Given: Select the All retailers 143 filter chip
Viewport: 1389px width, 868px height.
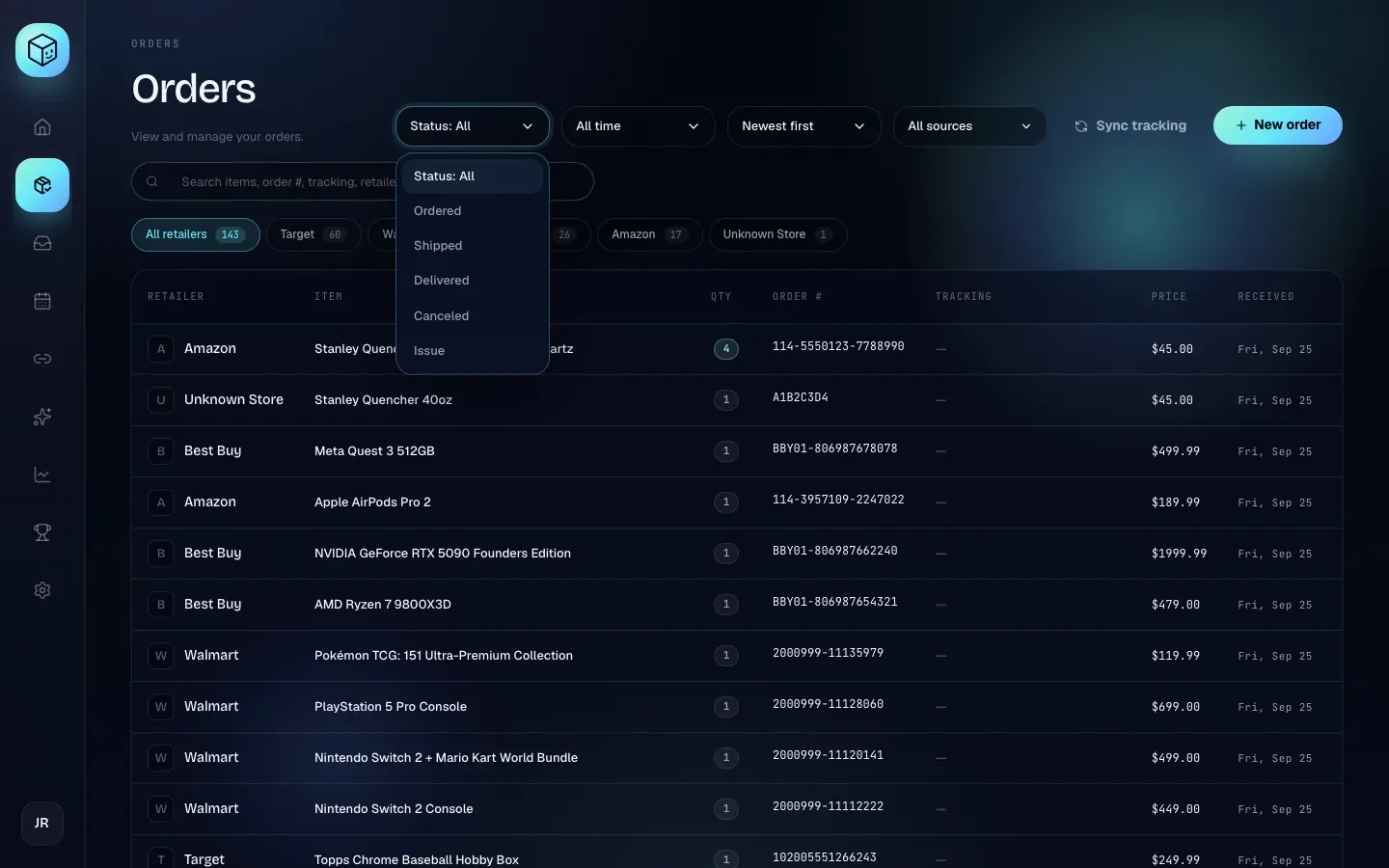Looking at the screenshot, I should pos(195,234).
